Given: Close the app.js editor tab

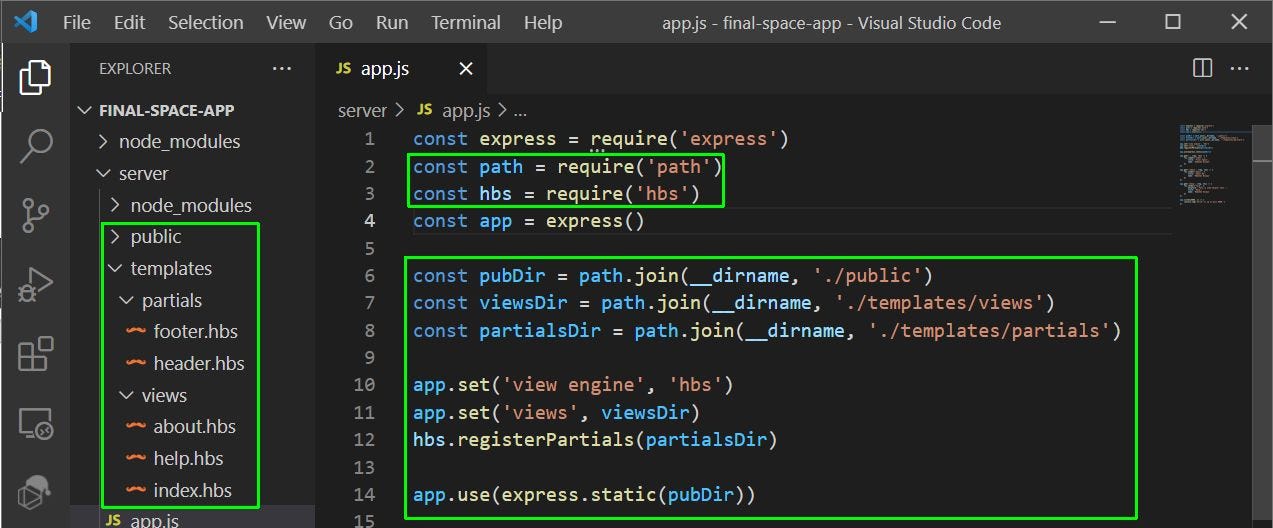Looking at the screenshot, I should tap(465, 69).
